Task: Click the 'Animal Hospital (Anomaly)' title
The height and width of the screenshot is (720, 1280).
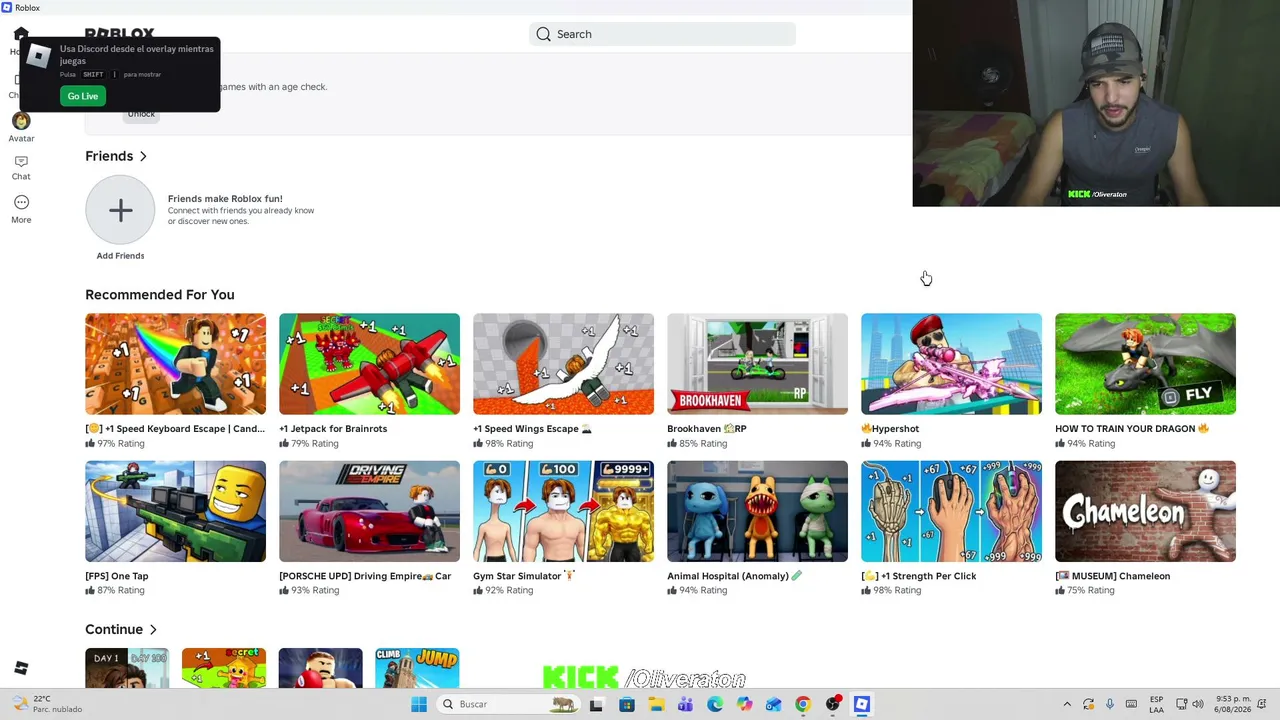Action: [x=735, y=576]
